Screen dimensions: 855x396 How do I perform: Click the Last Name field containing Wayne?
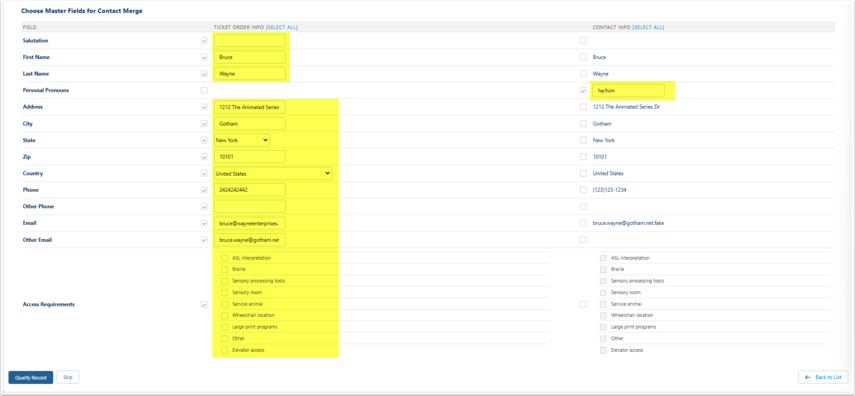point(250,74)
